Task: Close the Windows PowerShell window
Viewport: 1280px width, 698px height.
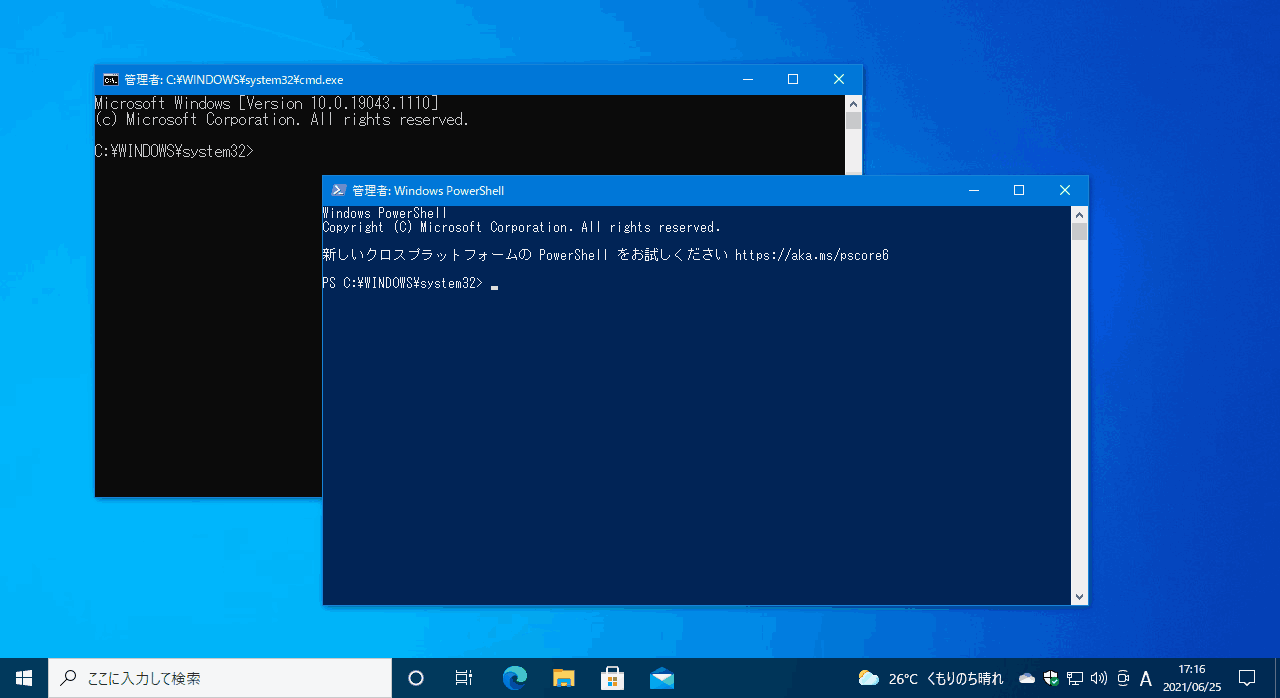Action: 1065,191
